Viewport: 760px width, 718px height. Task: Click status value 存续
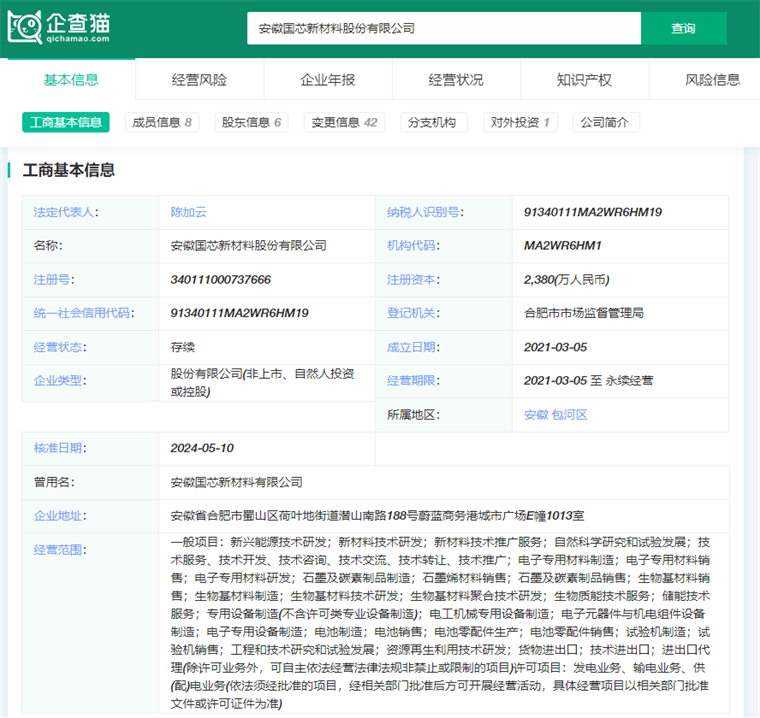pyautogui.click(x=183, y=347)
